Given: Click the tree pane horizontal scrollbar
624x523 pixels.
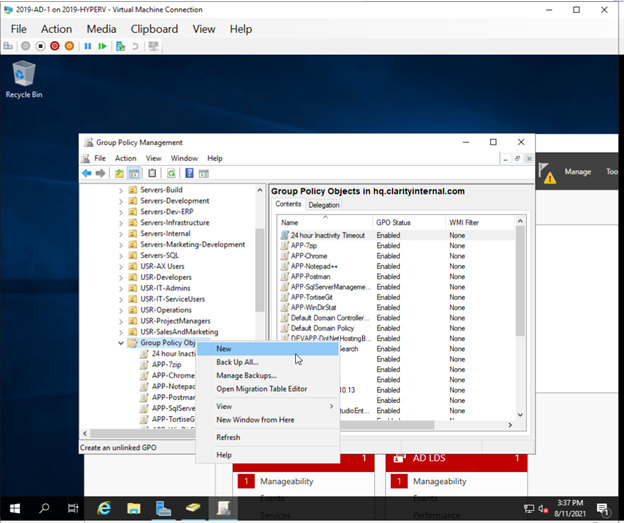Looking at the screenshot, I should (x=142, y=433).
